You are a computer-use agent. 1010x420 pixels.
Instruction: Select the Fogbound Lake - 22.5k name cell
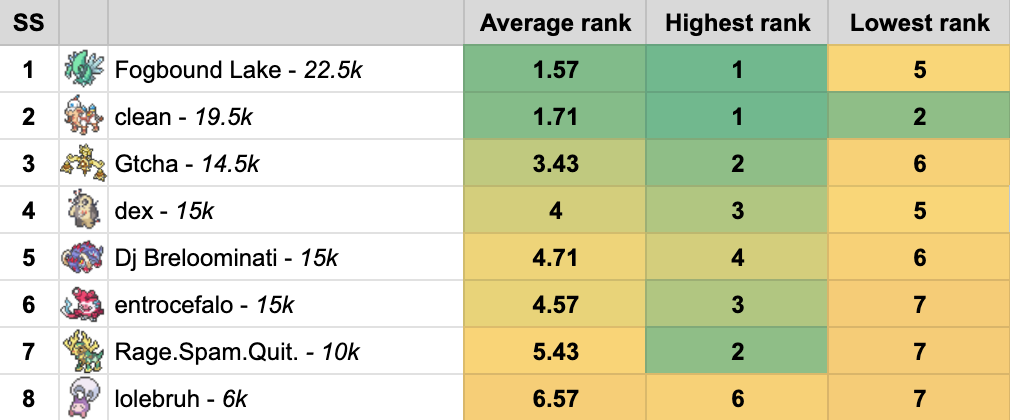(287, 69)
